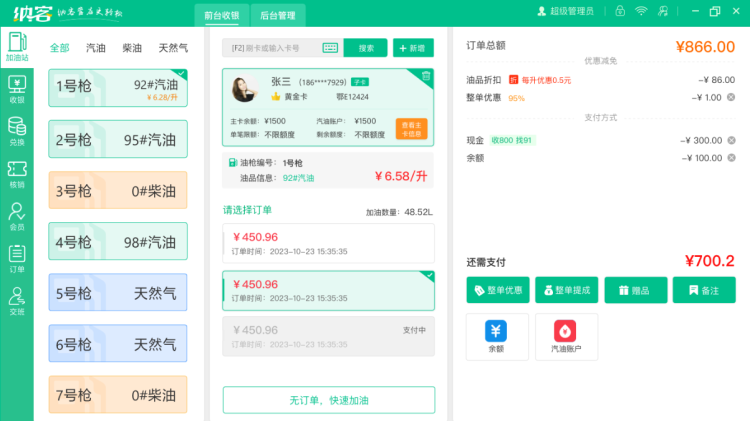Open the 收银 cashier sidebar icon
The width and height of the screenshot is (750, 421).
(16, 89)
